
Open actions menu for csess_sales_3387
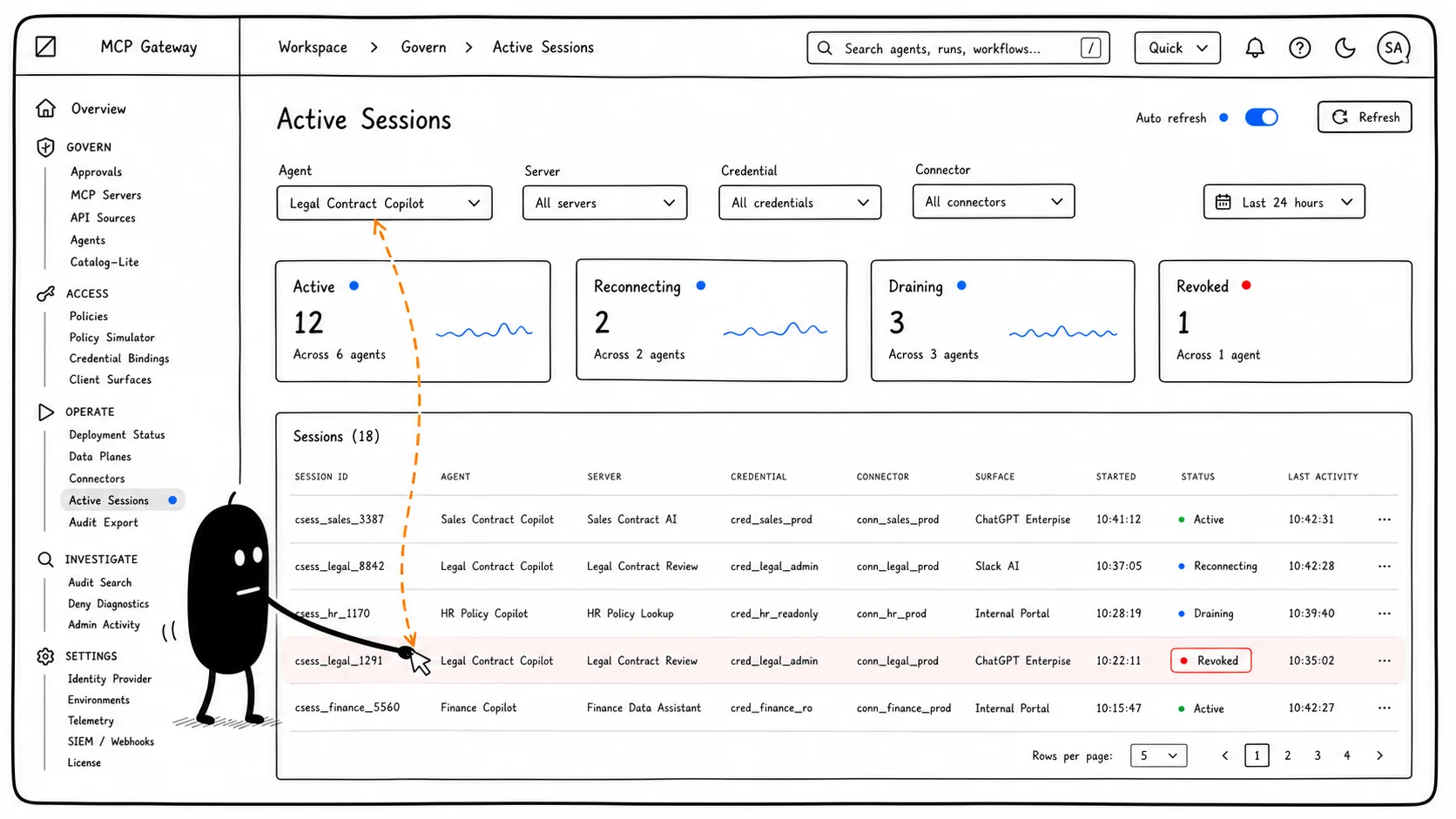(1385, 520)
